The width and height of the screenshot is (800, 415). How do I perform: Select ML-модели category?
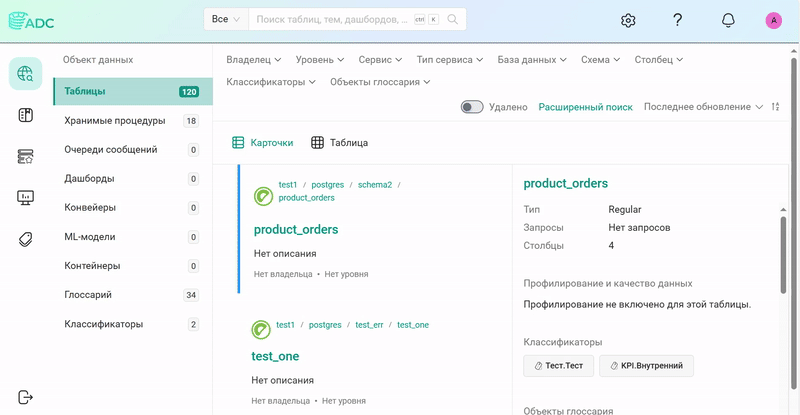133,237
